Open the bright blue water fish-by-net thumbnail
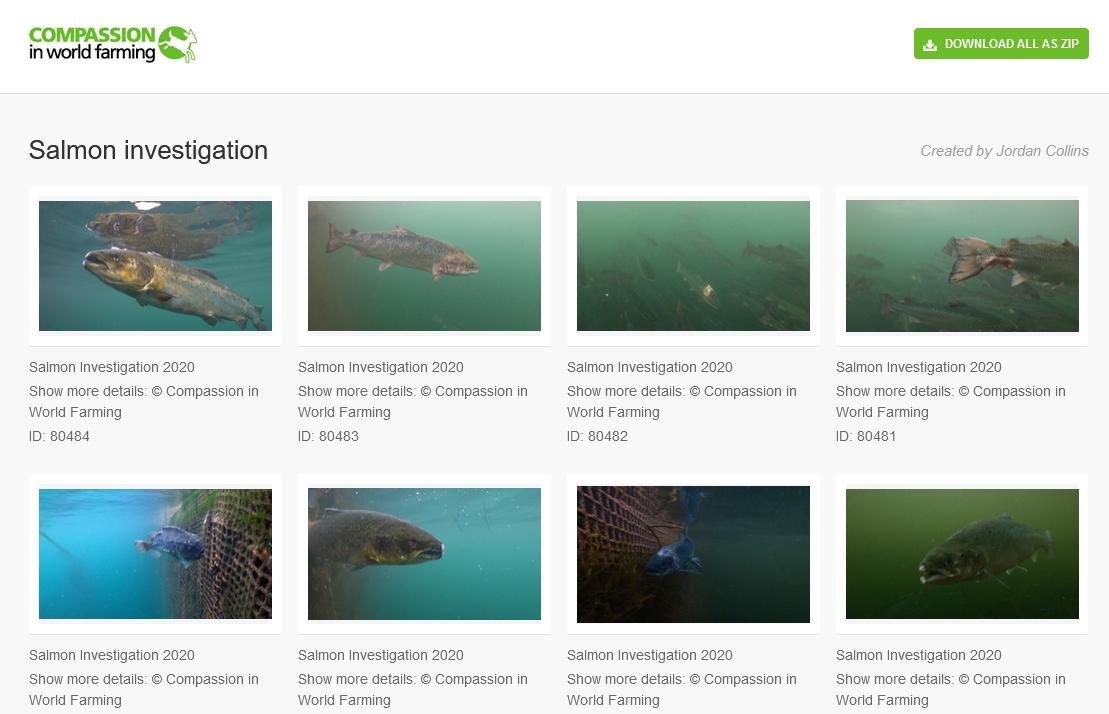 tap(155, 554)
